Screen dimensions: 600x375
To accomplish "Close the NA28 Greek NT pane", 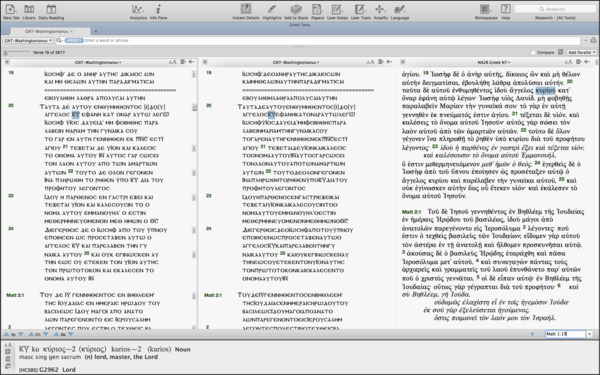I will (x=403, y=62).
